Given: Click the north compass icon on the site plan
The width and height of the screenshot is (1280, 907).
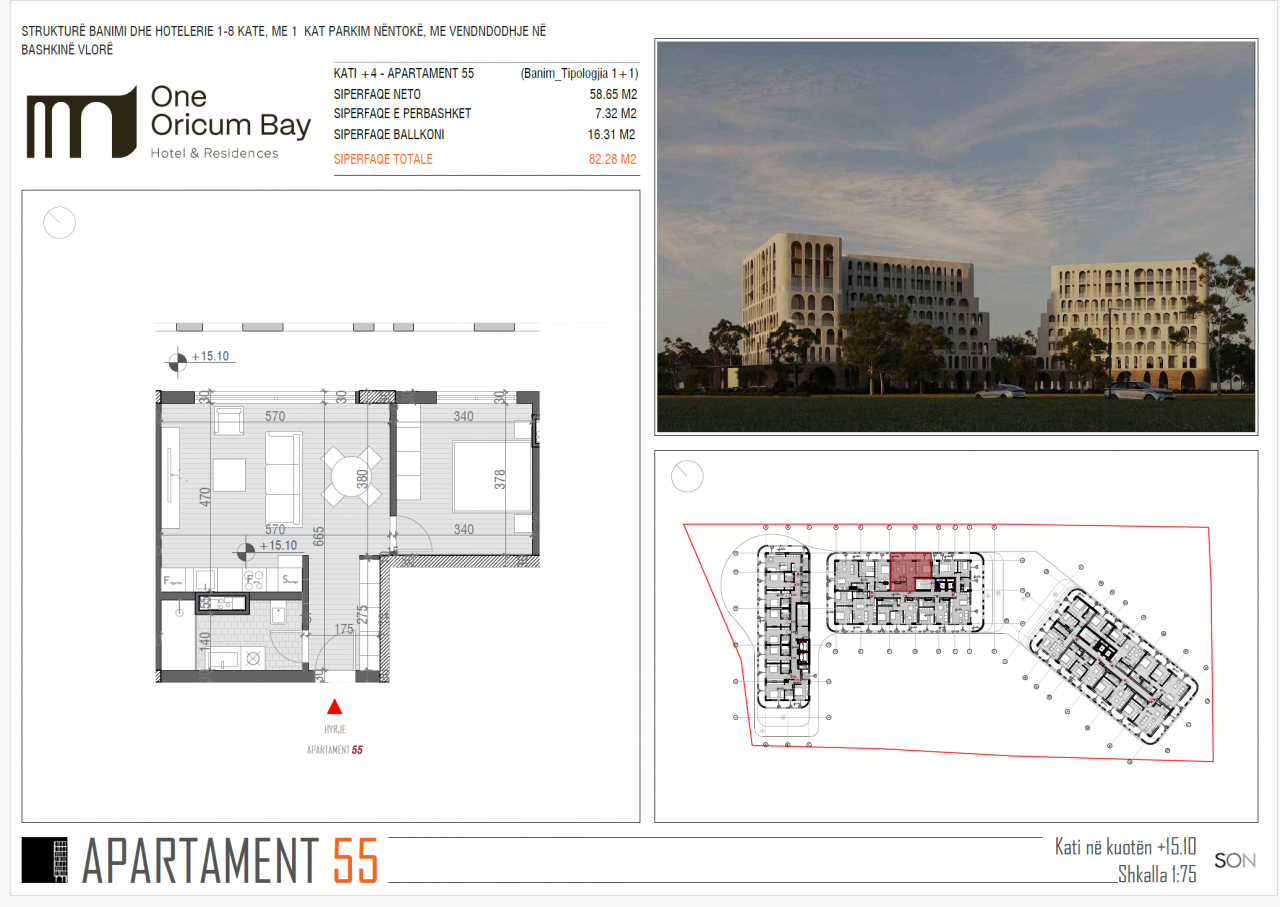Looking at the screenshot, I should (687, 476).
